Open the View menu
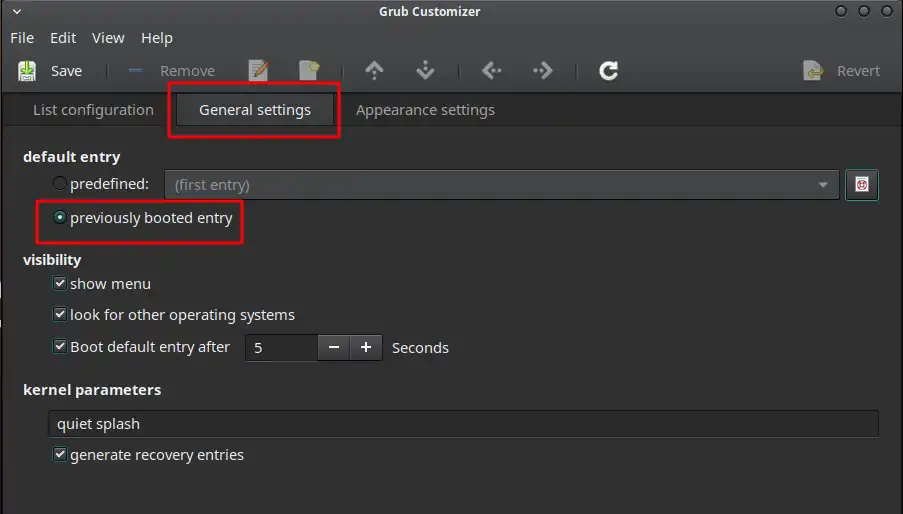903x514 pixels. click(x=108, y=38)
